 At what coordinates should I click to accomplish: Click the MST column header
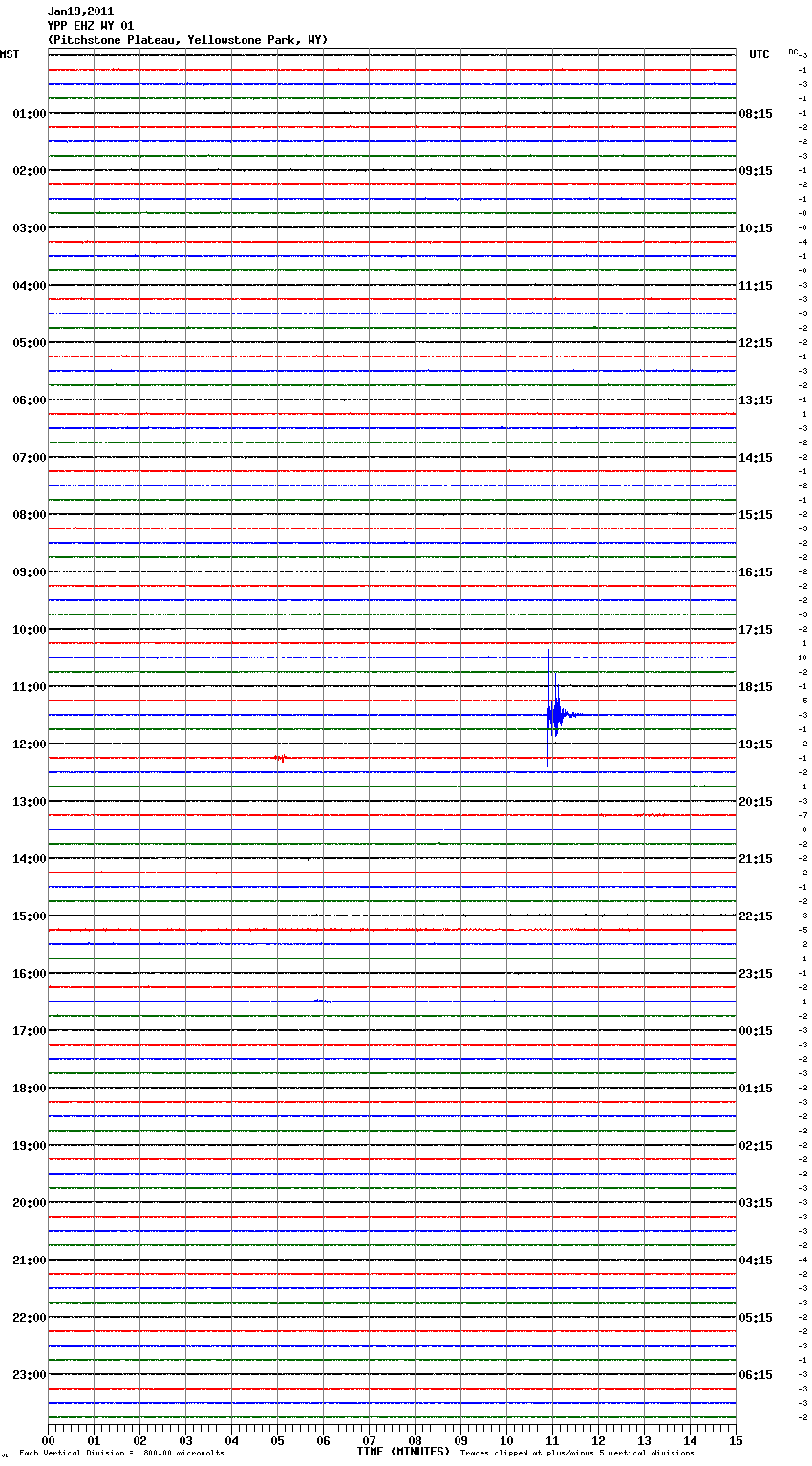pos(10,54)
